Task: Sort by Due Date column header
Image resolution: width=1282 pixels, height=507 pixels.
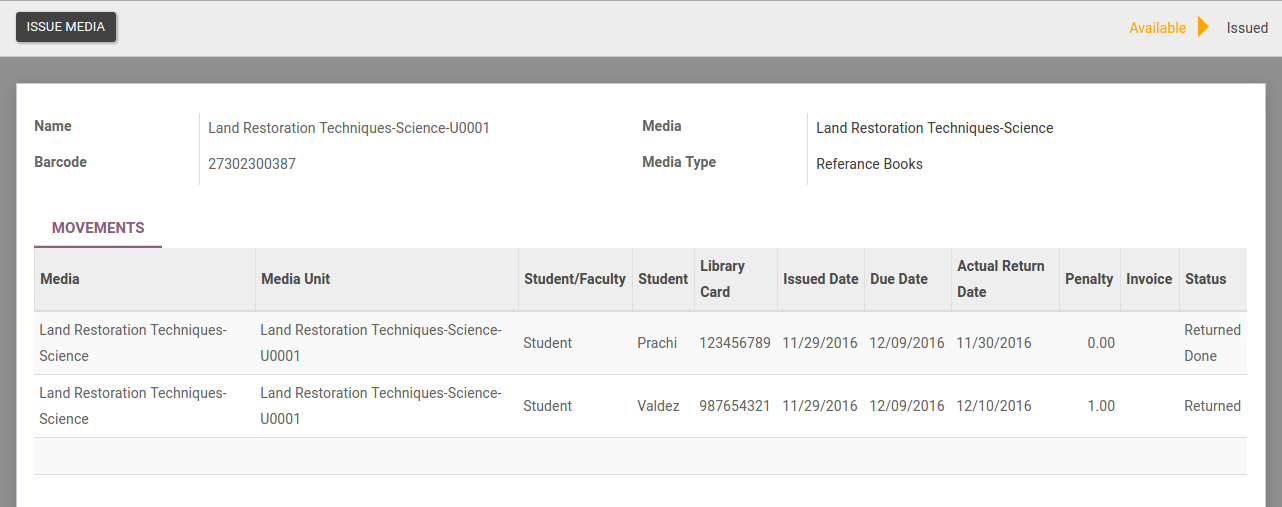Action: pyautogui.click(x=898, y=279)
